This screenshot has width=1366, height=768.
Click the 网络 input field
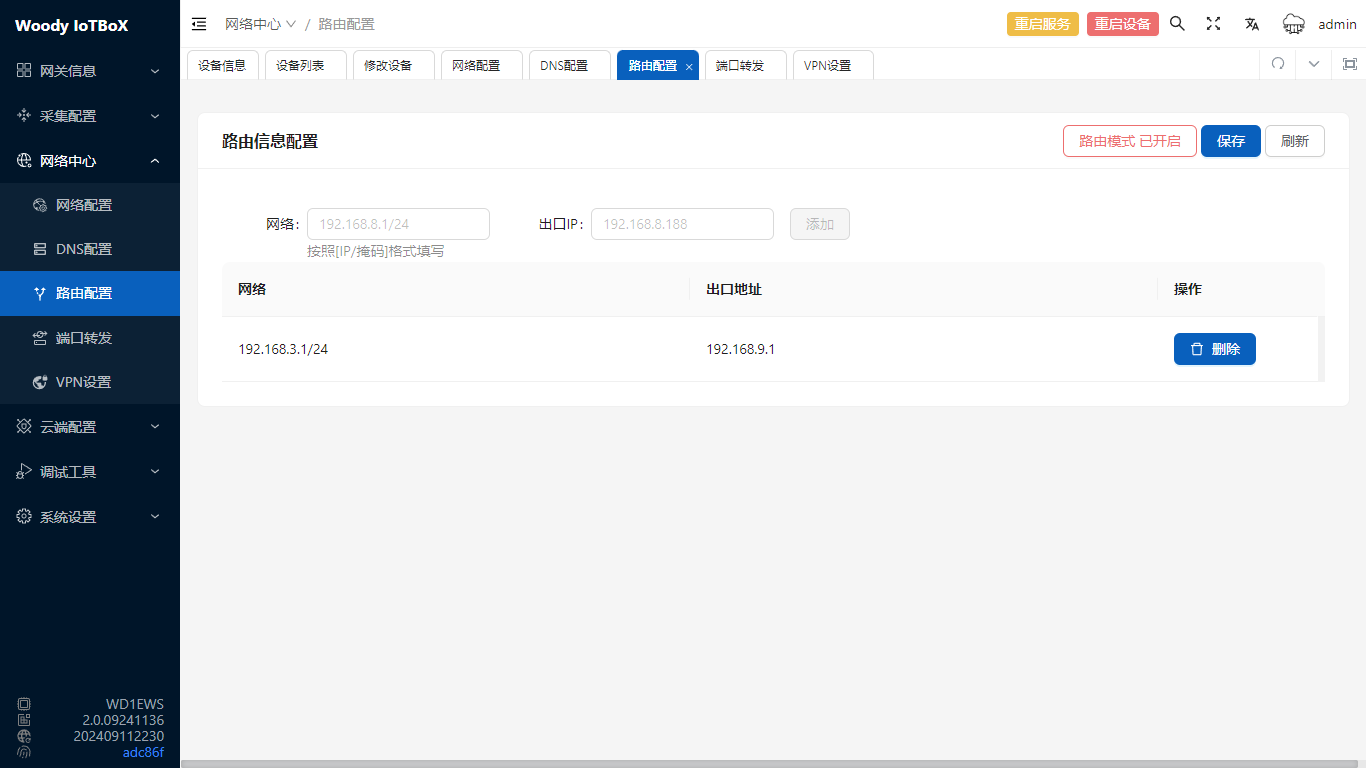pos(398,224)
